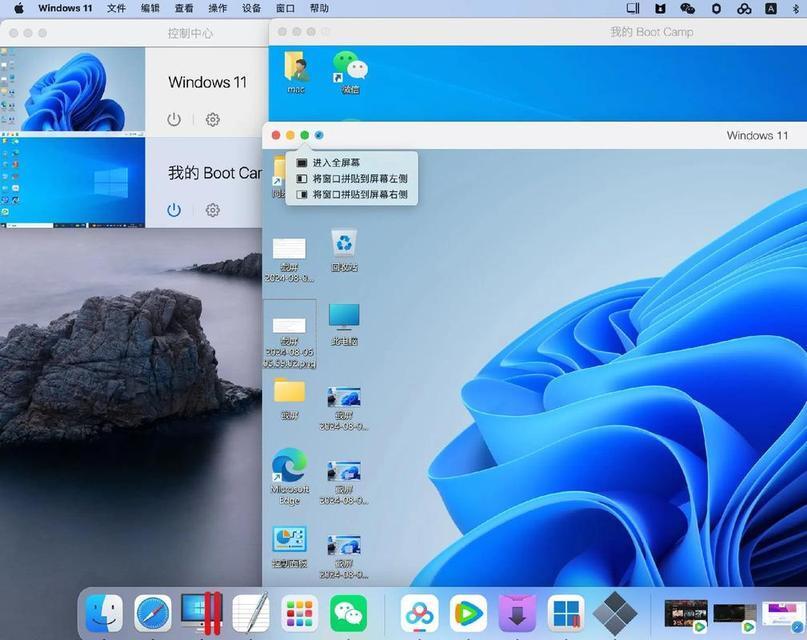807x640 pixels.
Task: Click the blue Coherence button in Windows 11 titlebar
Action: point(319,135)
